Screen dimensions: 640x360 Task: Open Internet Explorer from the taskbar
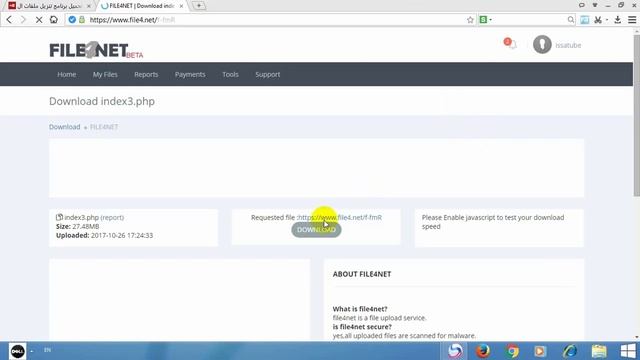[x=570, y=351]
